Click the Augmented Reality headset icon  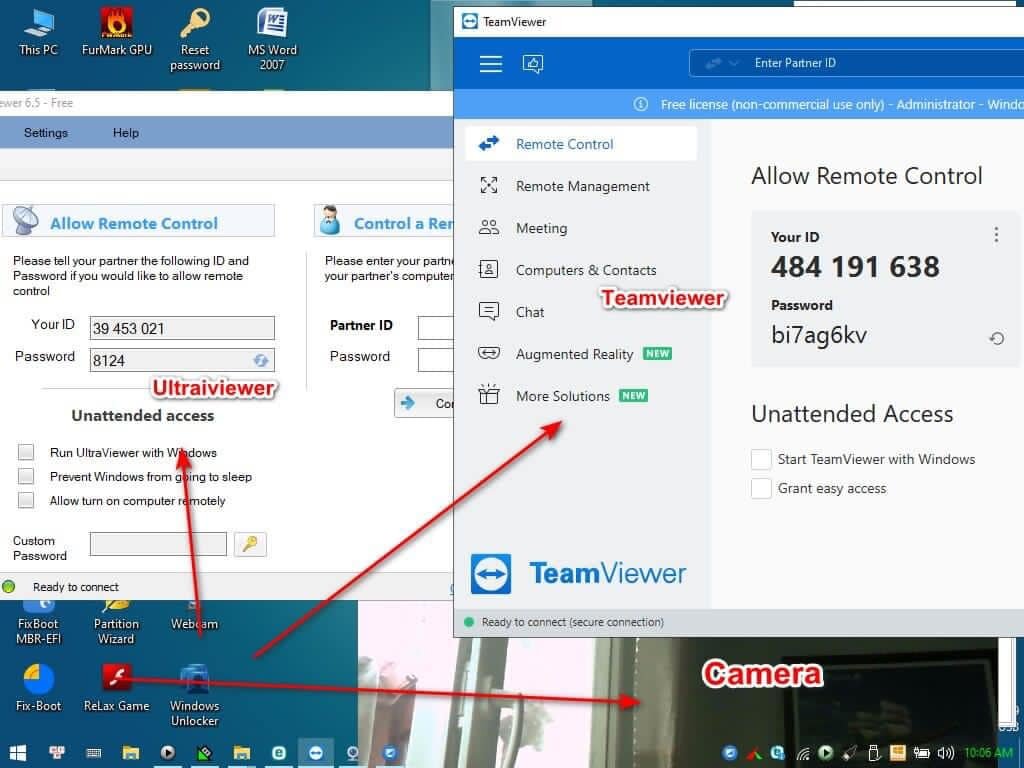[488, 353]
